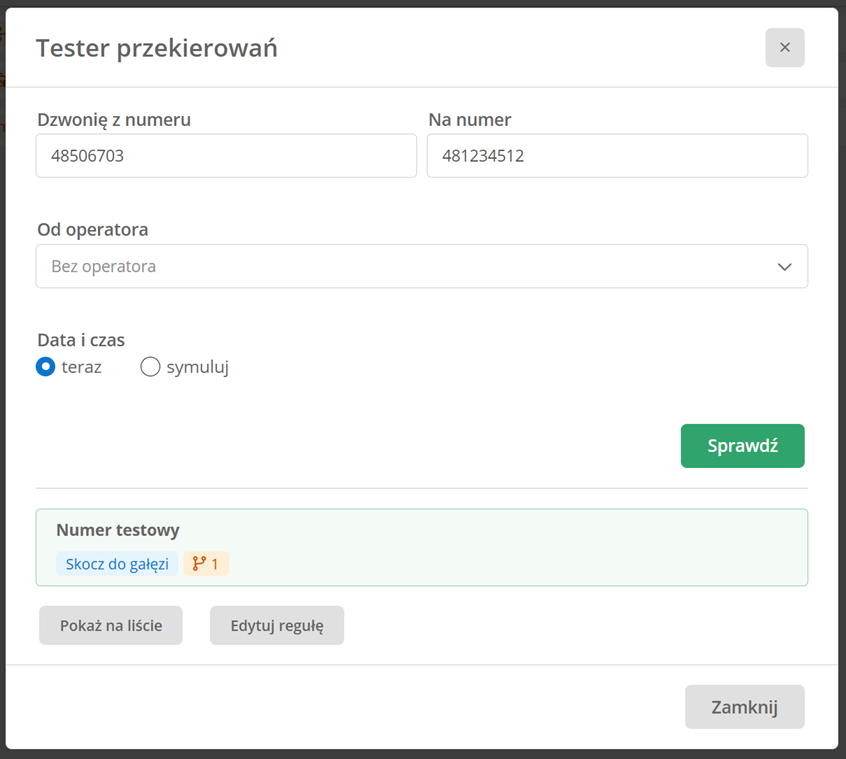846x759 pixels.
Task: Select the 'teraz' radio button
Action: tap(45, 367)
